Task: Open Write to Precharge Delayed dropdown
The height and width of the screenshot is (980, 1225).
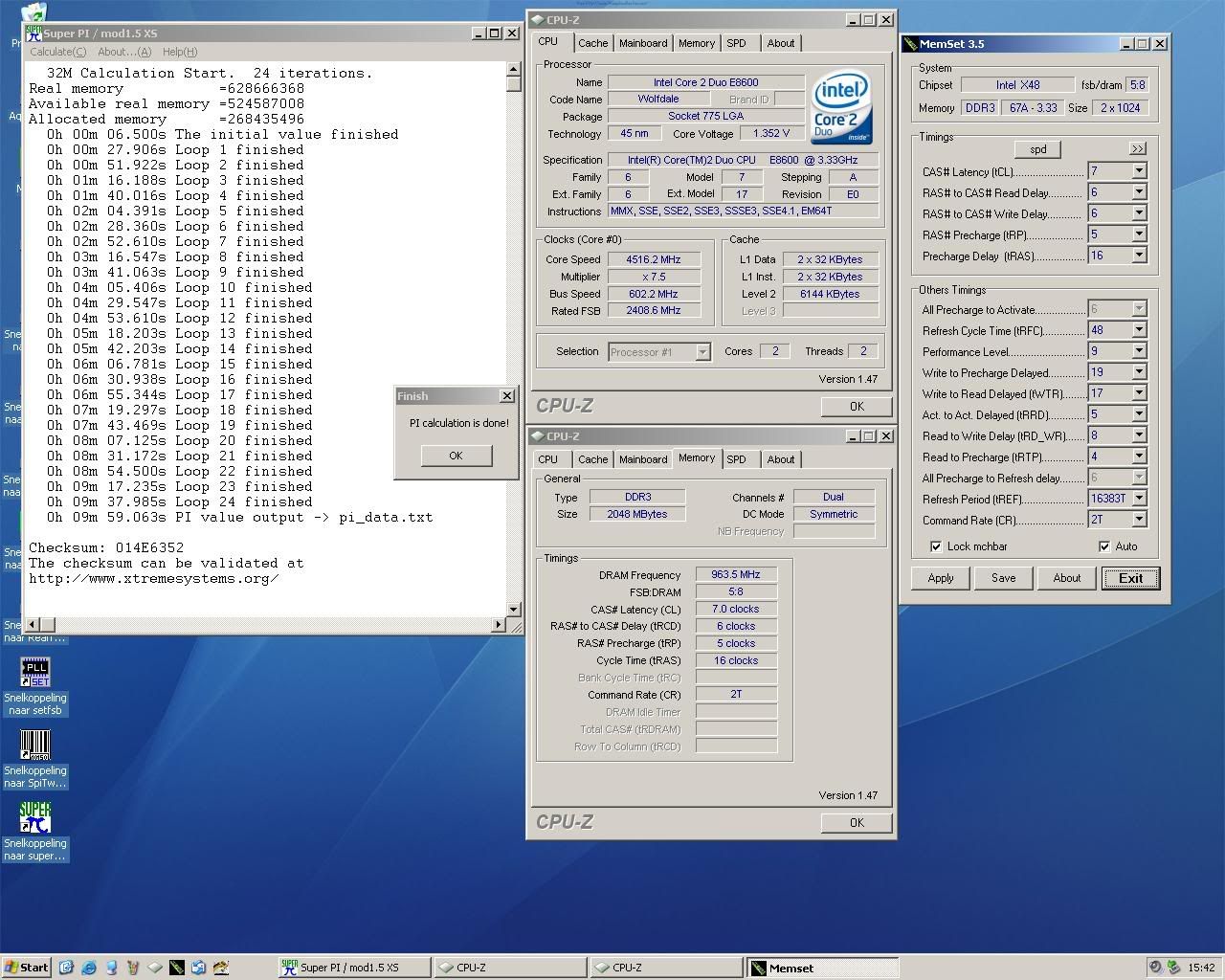Action: point(1139,372)
